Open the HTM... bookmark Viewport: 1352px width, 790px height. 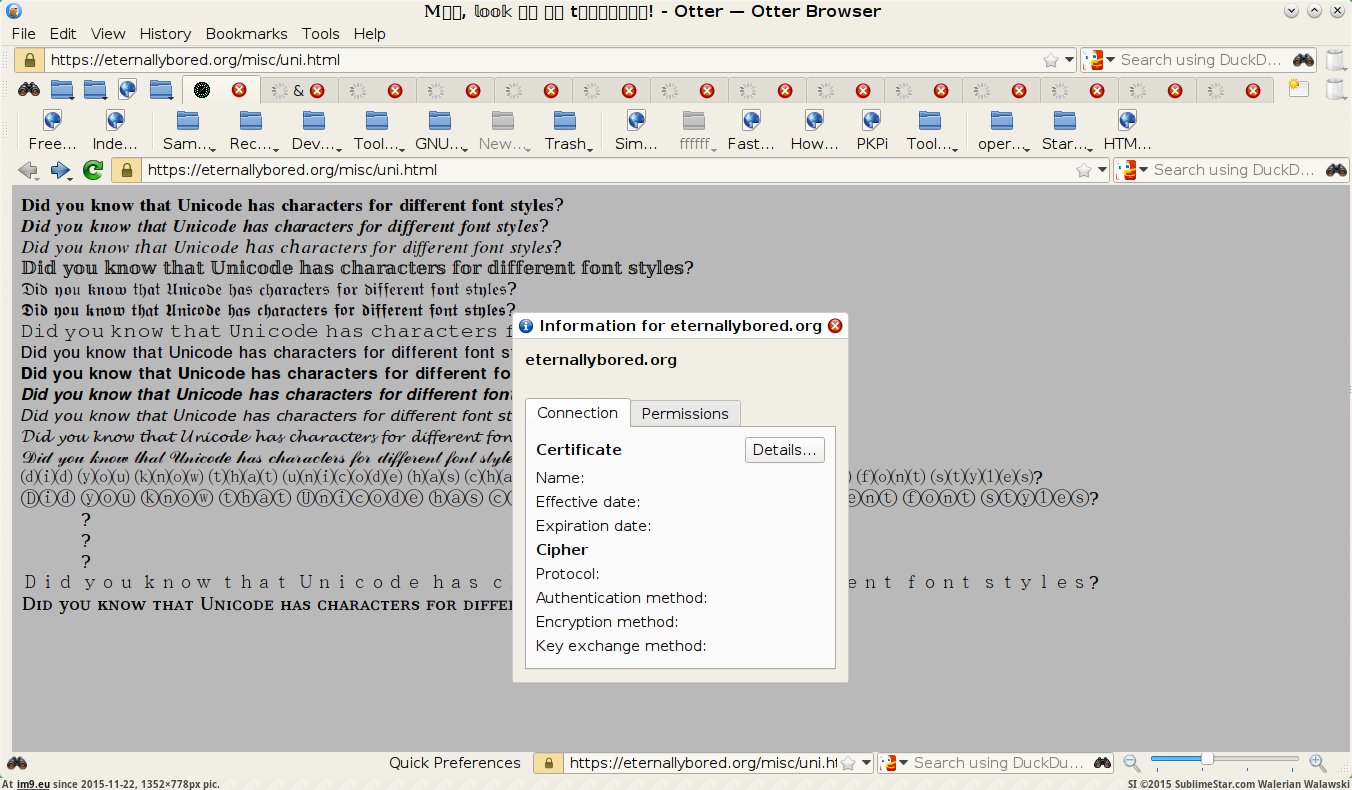click(1127, 131)
